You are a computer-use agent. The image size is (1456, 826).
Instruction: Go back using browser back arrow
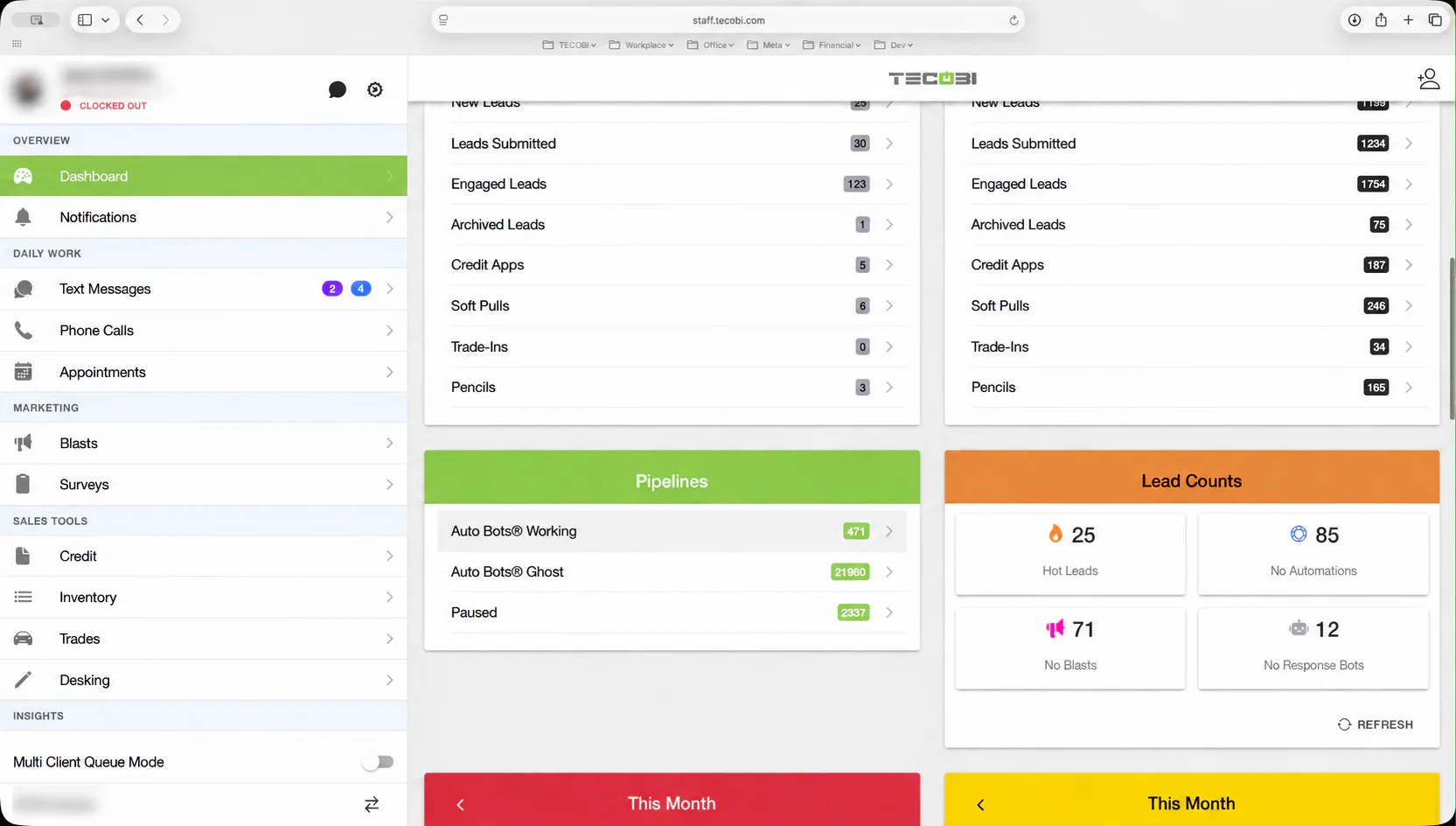click(x=140, y=20)
